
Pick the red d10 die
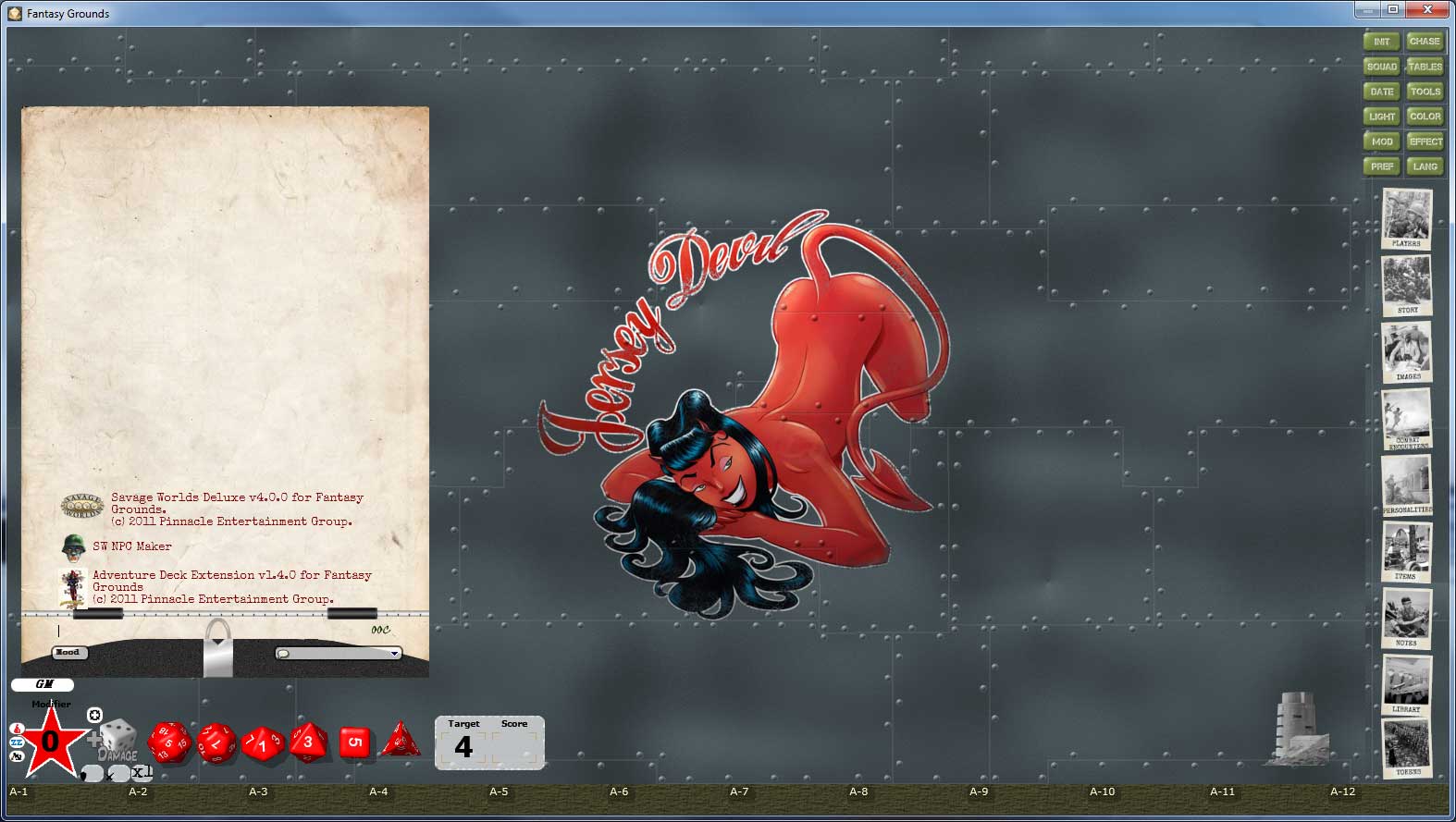pyautogui.click(x=262, y=743)
